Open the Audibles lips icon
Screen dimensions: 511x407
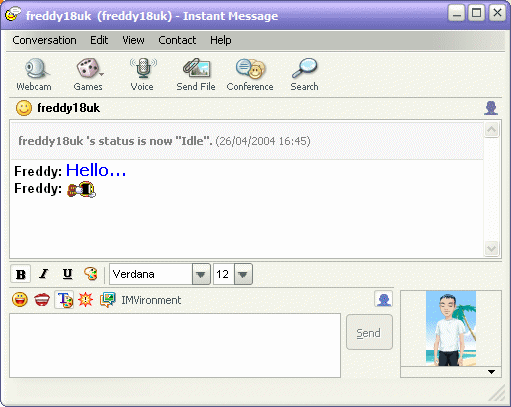[x=42, y=299]
